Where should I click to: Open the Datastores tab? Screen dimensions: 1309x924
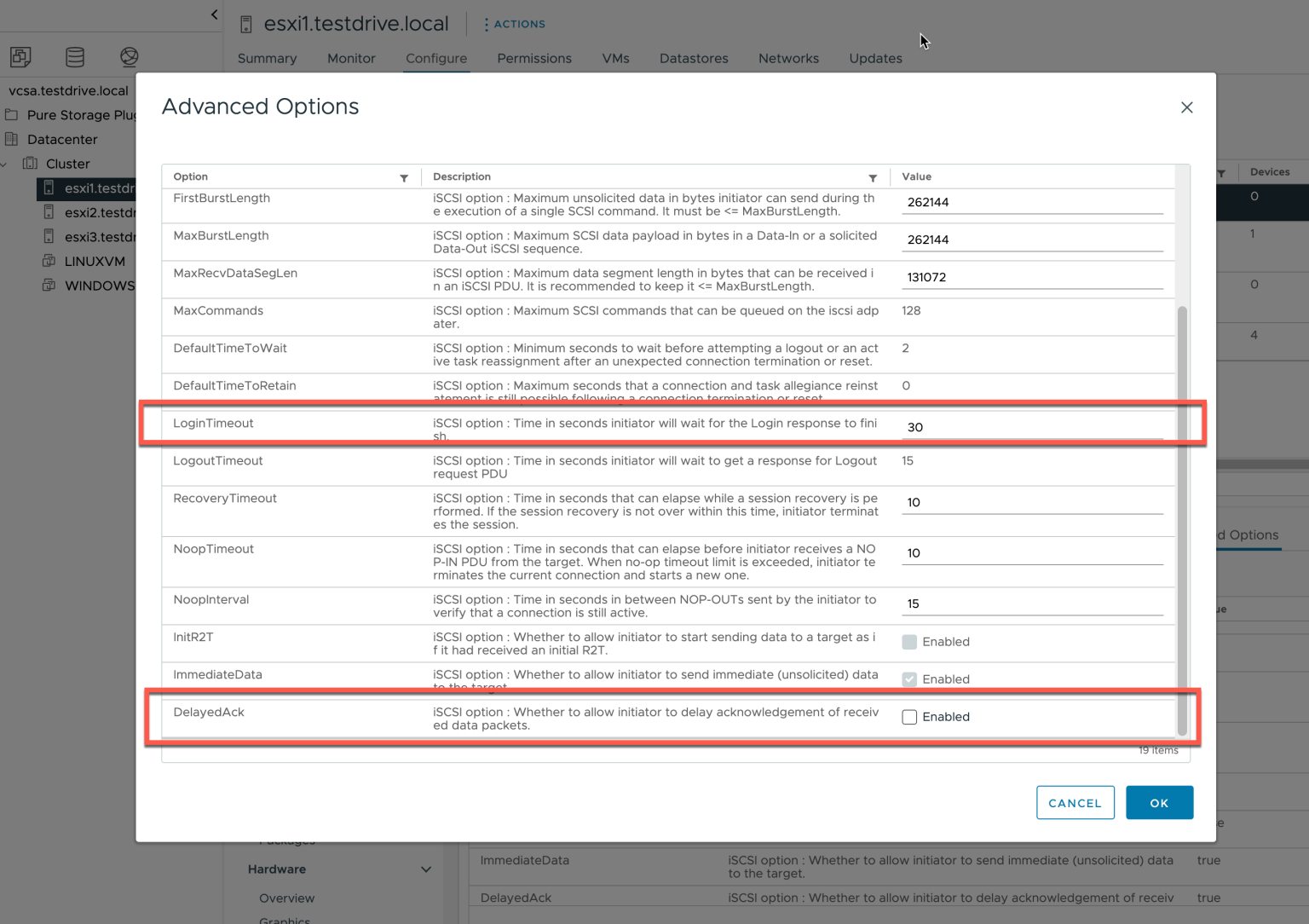coord(694,58)
